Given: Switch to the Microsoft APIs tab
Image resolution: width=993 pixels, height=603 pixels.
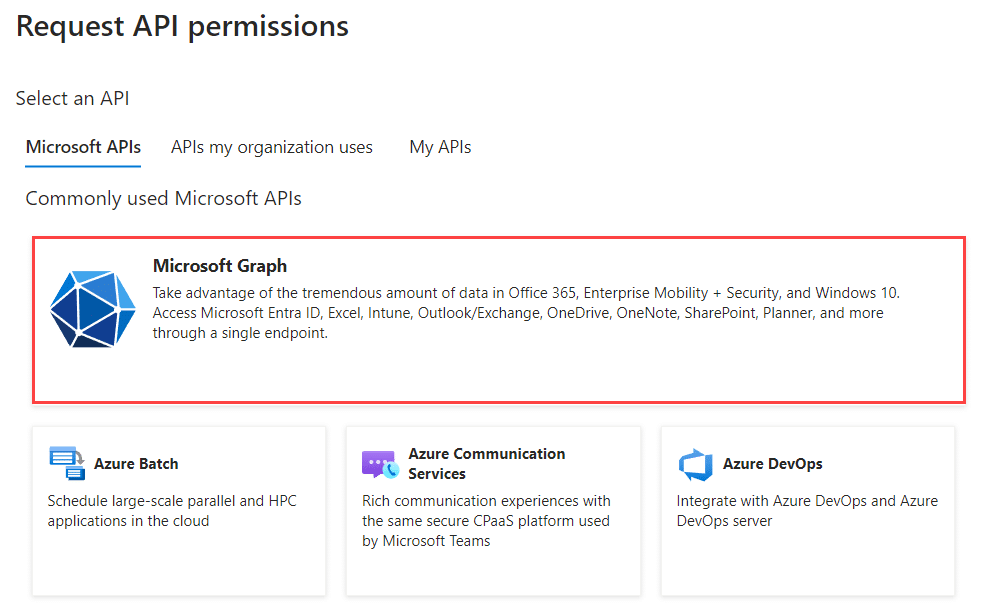Looking at the screenshot, I should [x=83, y=147].
